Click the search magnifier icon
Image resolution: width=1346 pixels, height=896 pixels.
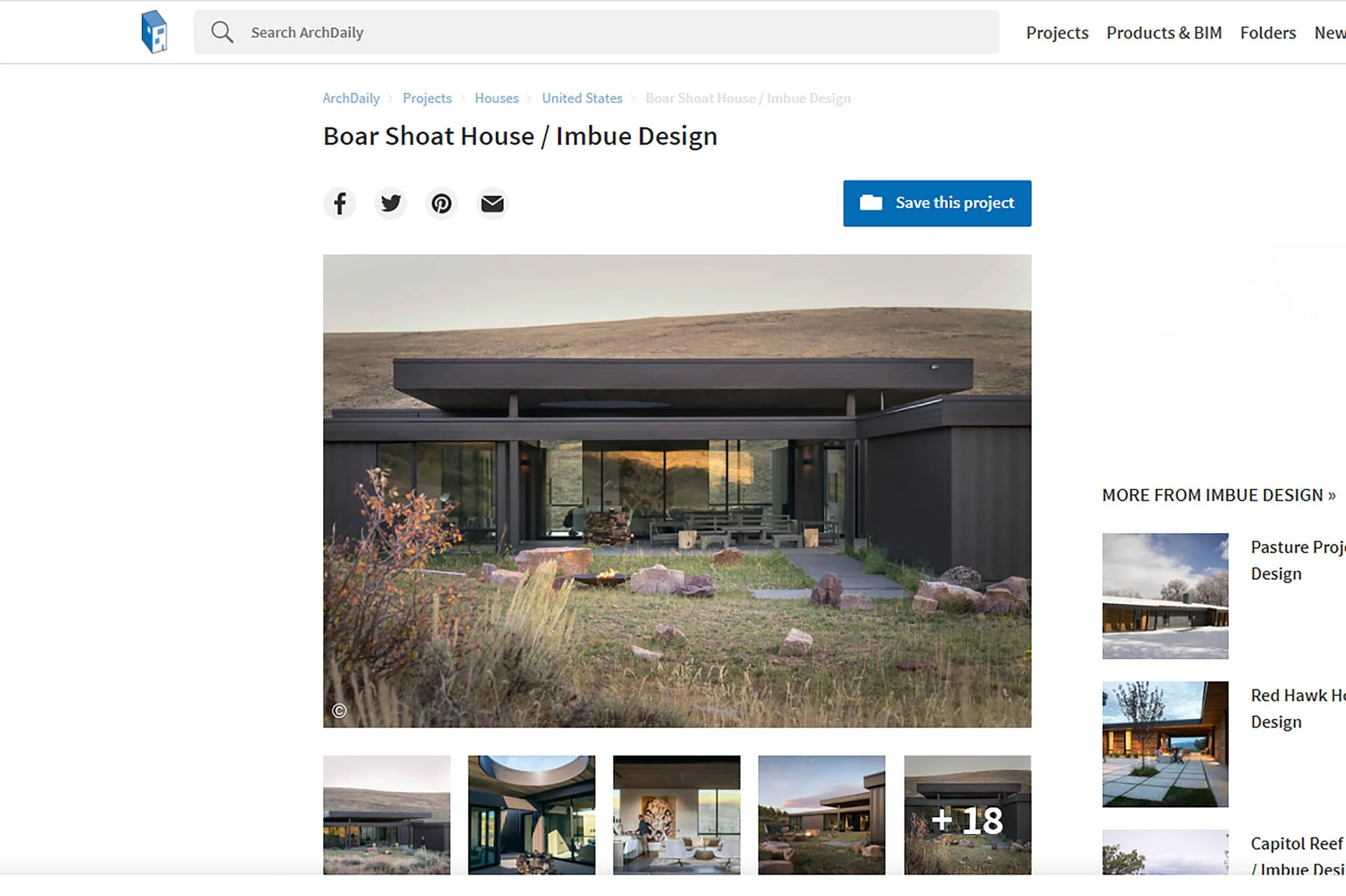[222, 32]
